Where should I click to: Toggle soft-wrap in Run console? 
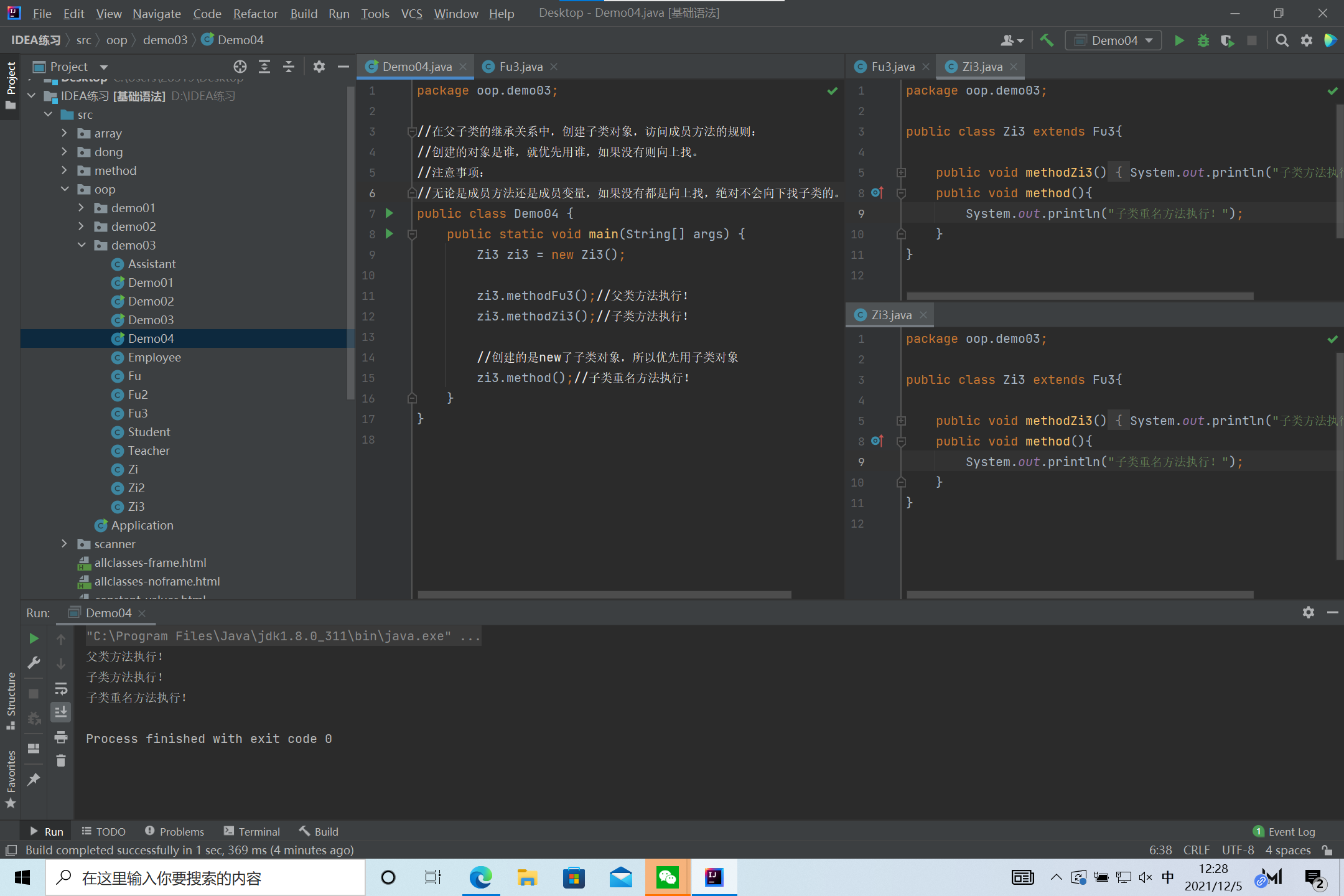(61, 688)
